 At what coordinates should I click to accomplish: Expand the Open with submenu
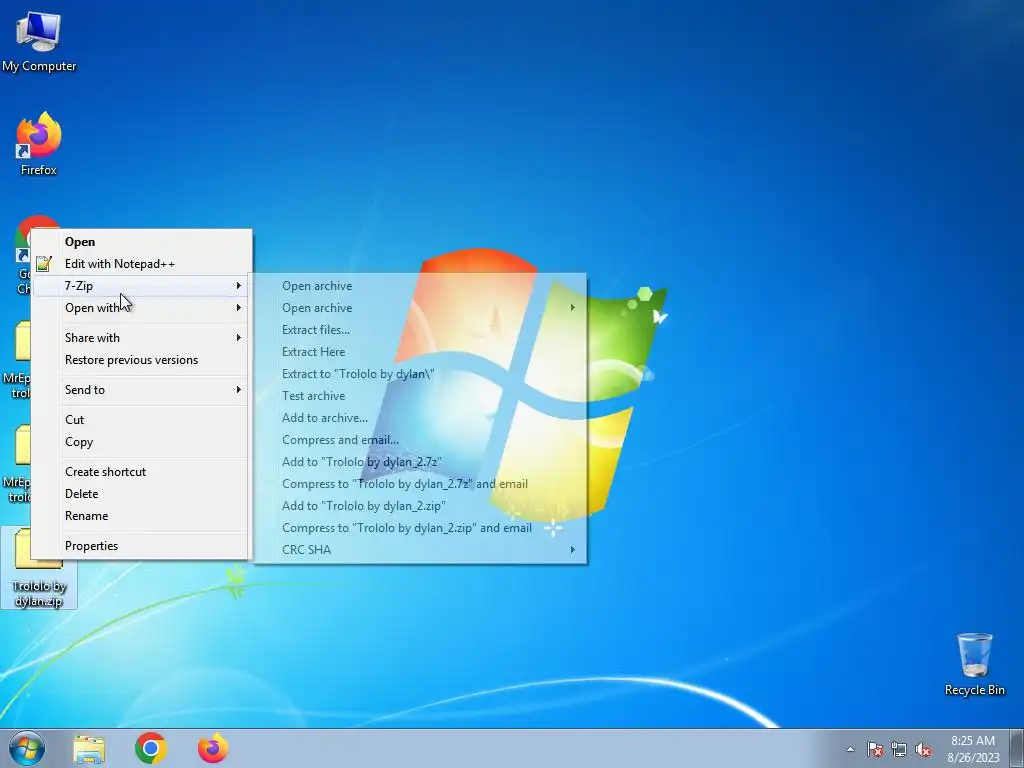pyautogui.click(x=141, y=308)
